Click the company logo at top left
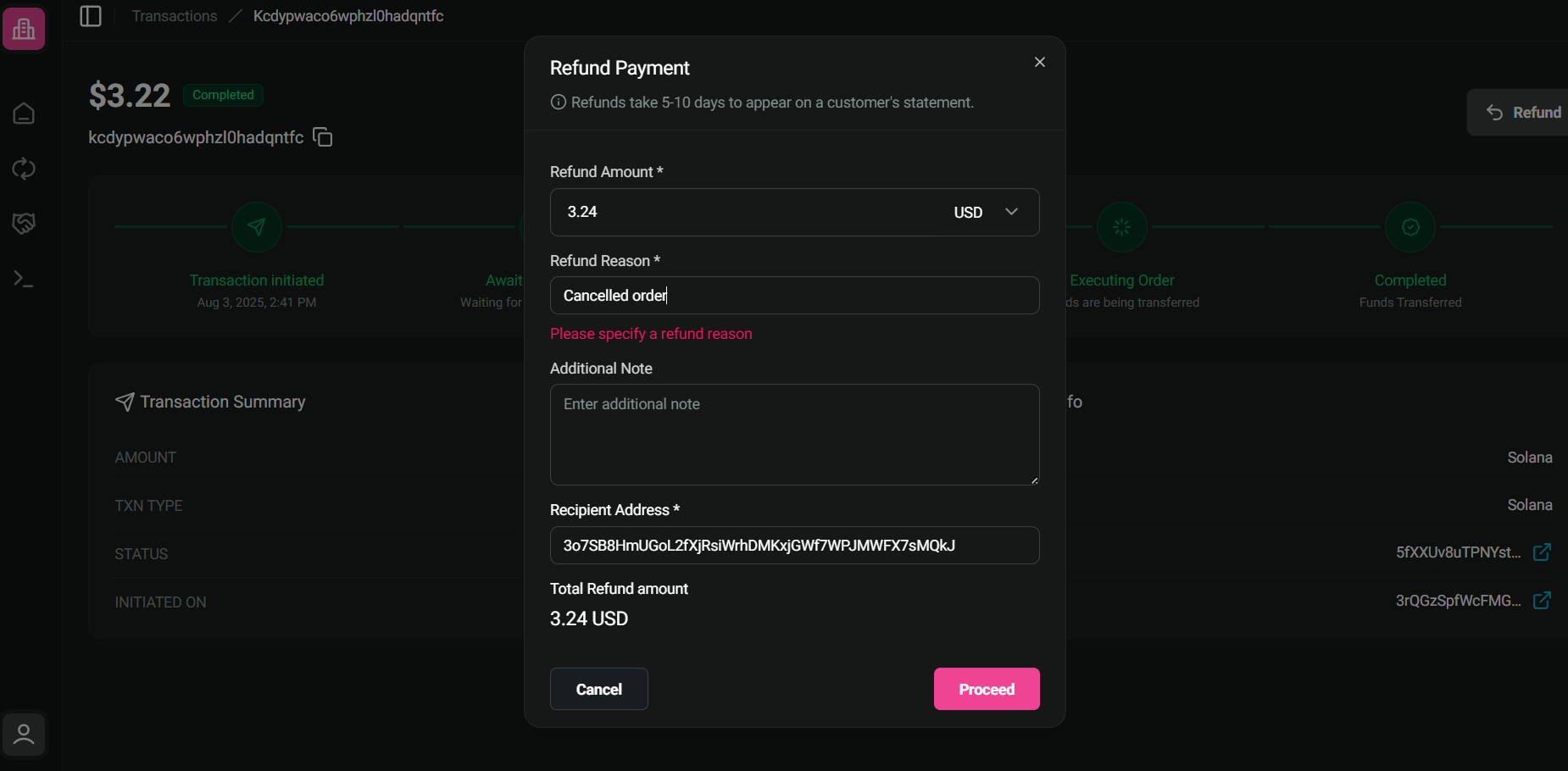This screenshot has height=771, width=1568. point(24,28)
